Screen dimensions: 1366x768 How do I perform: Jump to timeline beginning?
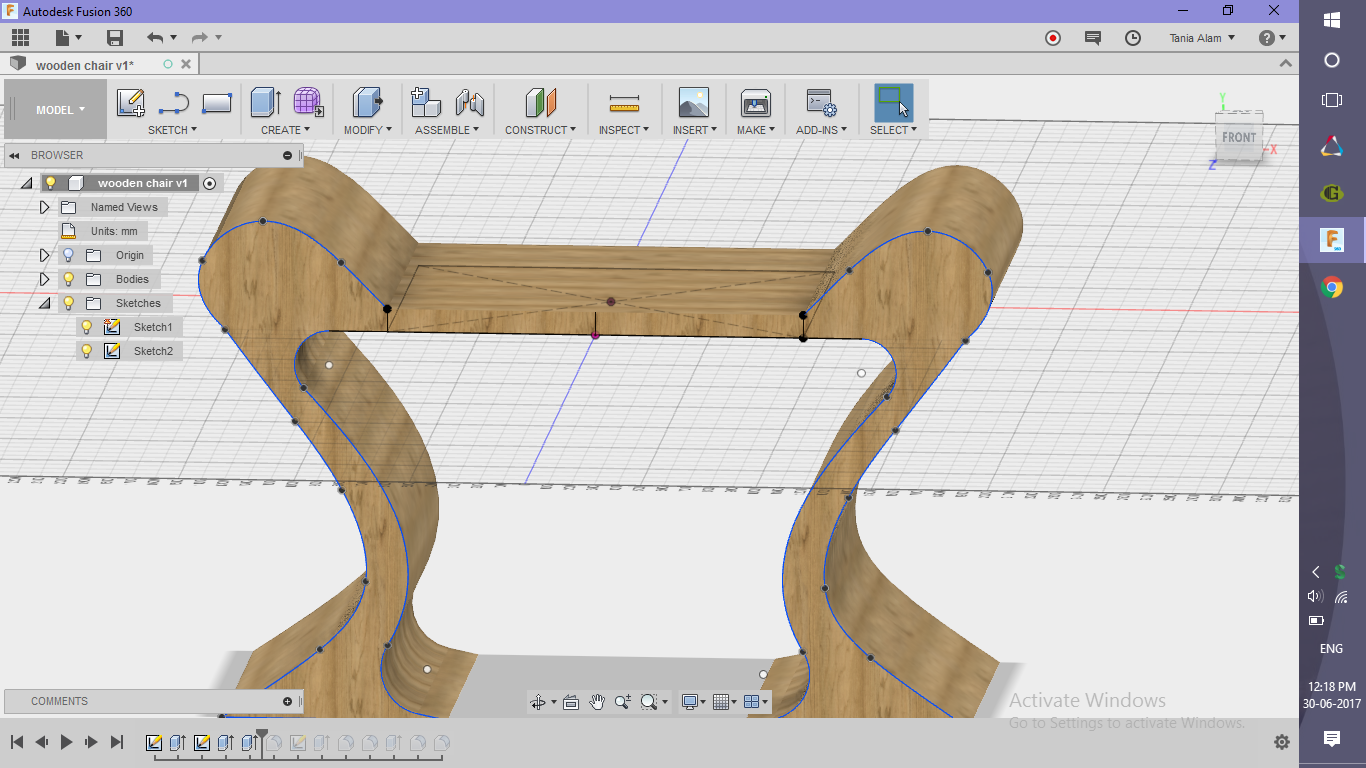click(17, 742)
